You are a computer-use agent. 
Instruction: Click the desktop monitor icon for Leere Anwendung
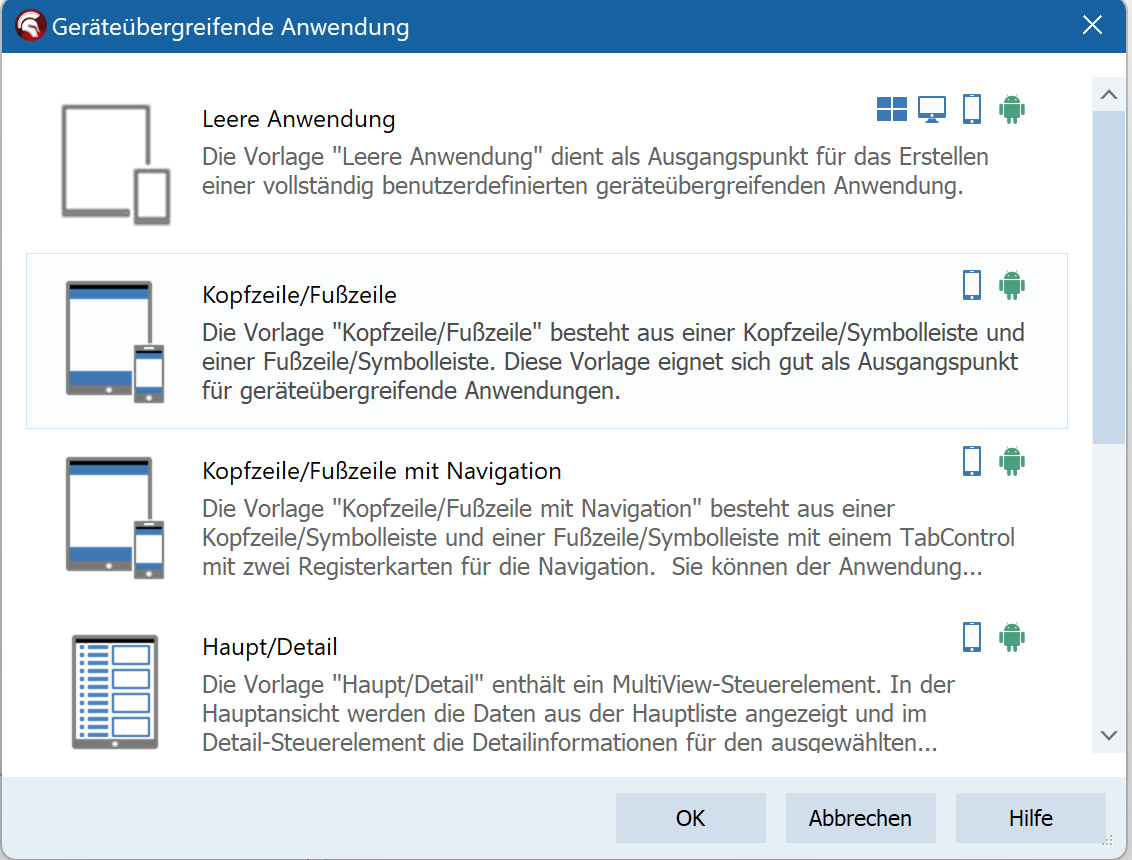[x=932, y=109]
